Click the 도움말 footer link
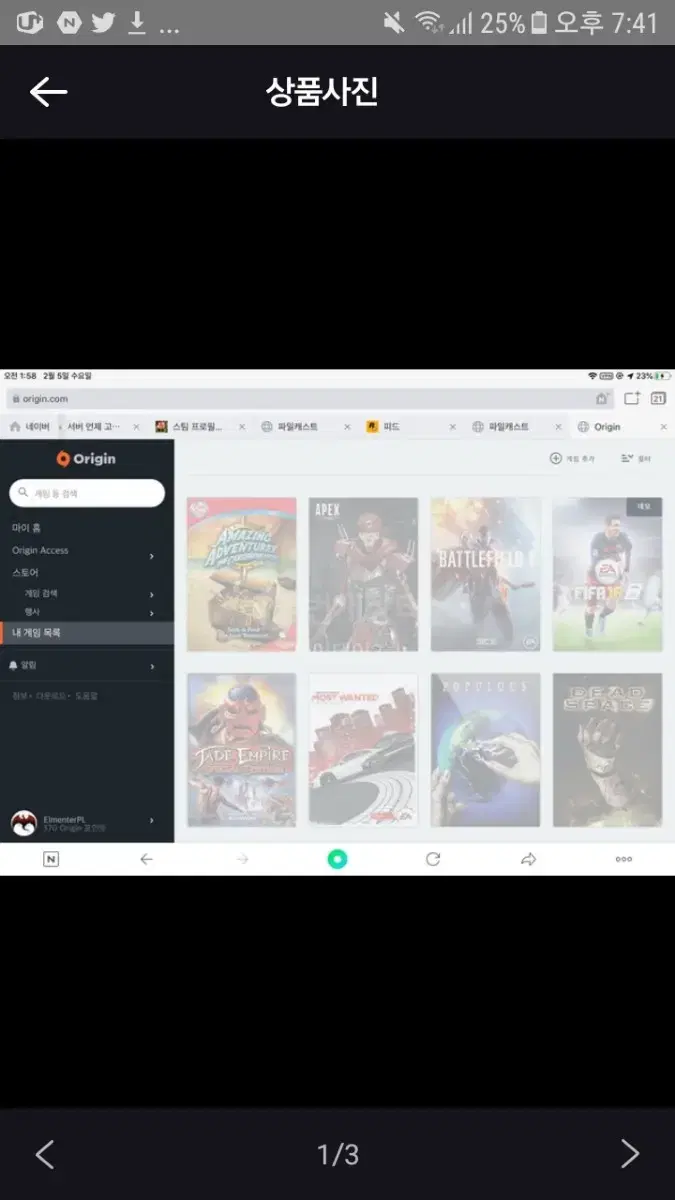Image resolution: width=675 pixels, height=1200 pixels. (87, 696)
